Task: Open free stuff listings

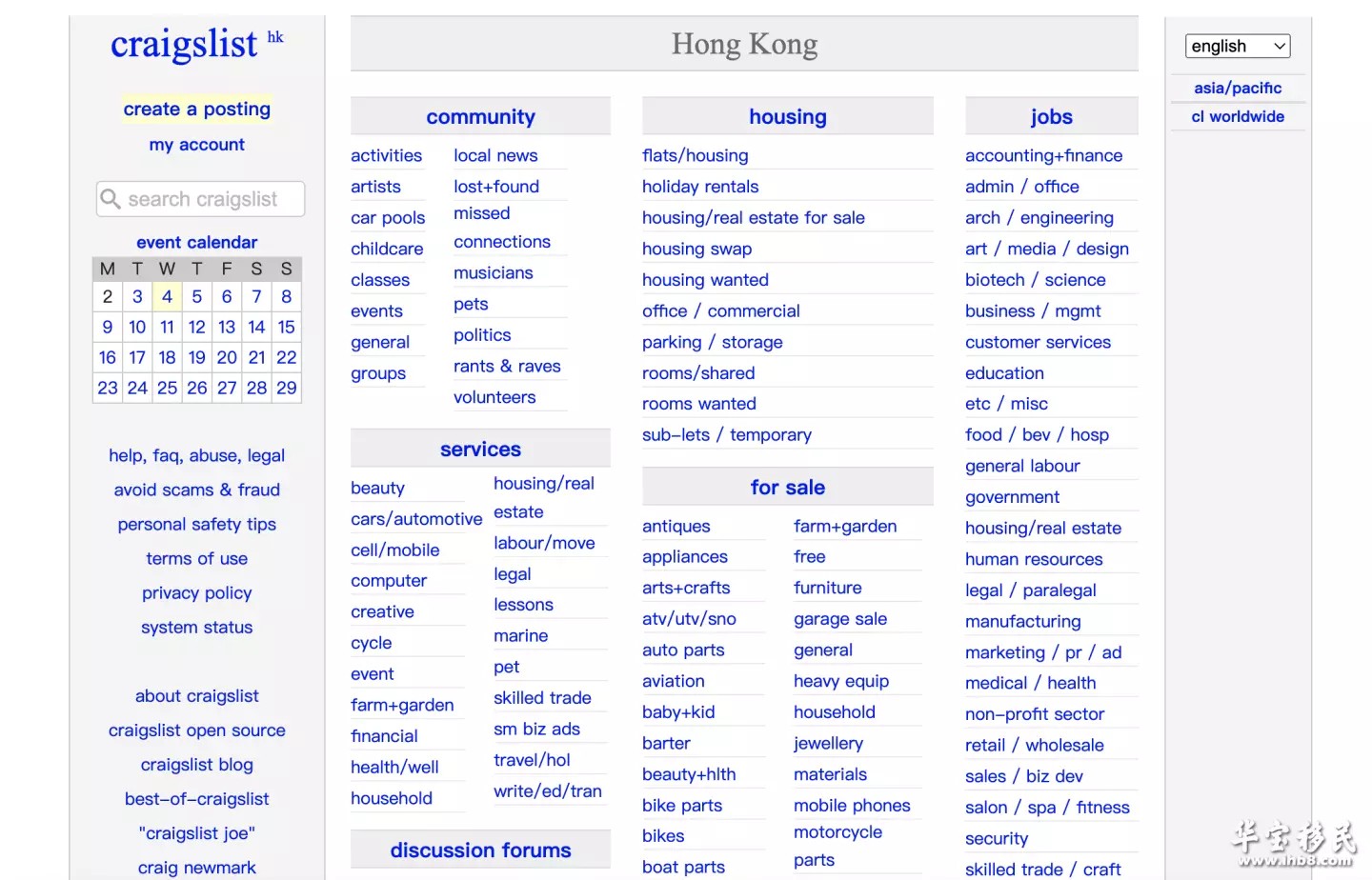Action: click(810, 556)
